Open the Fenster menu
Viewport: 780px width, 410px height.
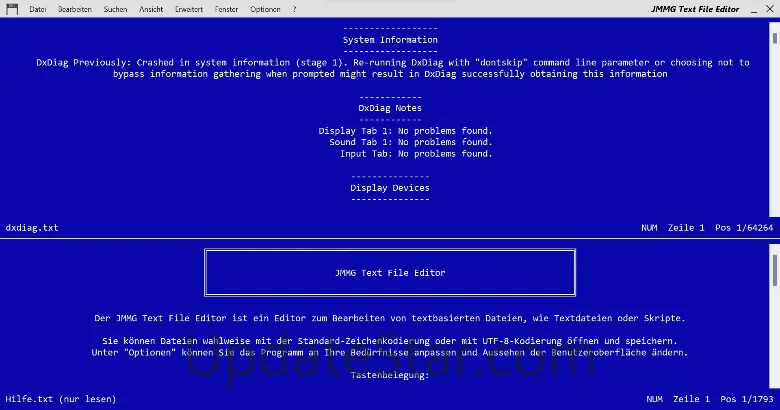tap(226, 9)
